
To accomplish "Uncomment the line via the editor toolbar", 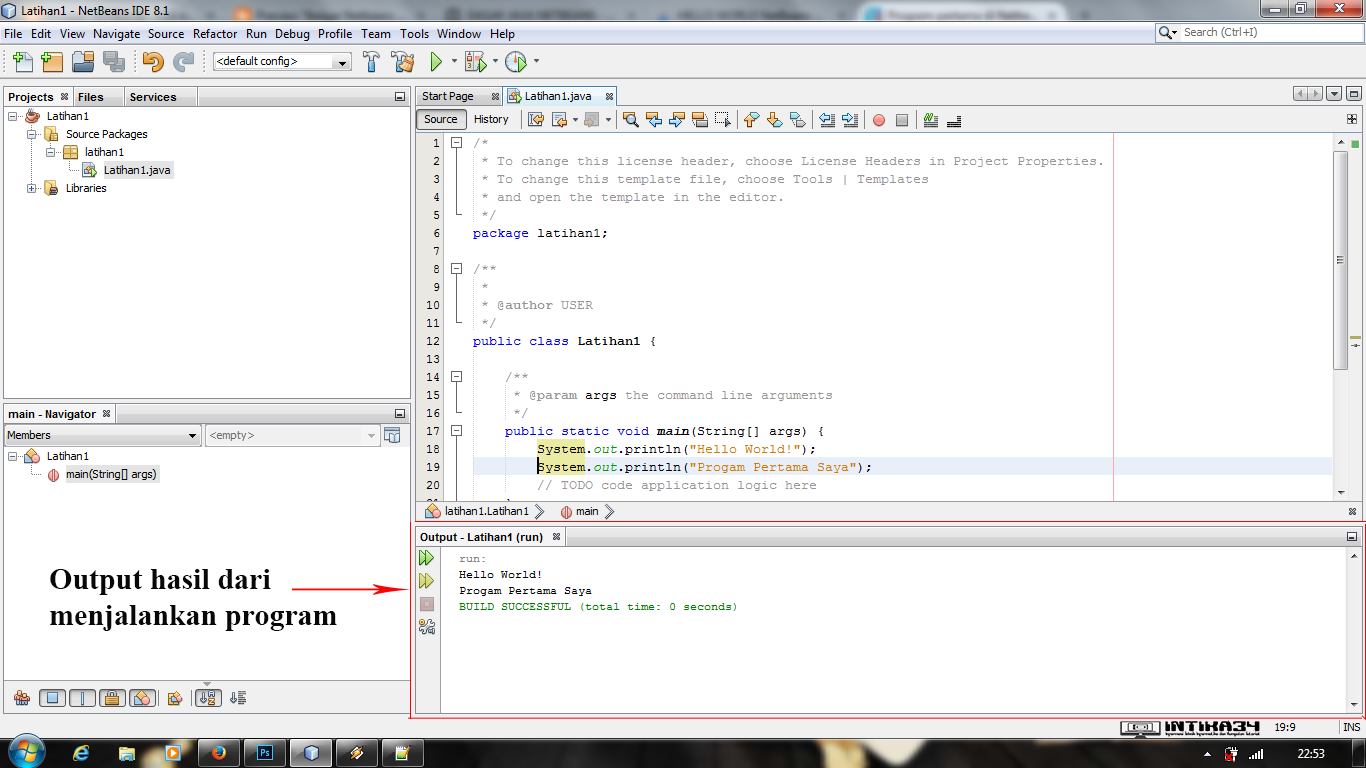I will tap(953, 120).
